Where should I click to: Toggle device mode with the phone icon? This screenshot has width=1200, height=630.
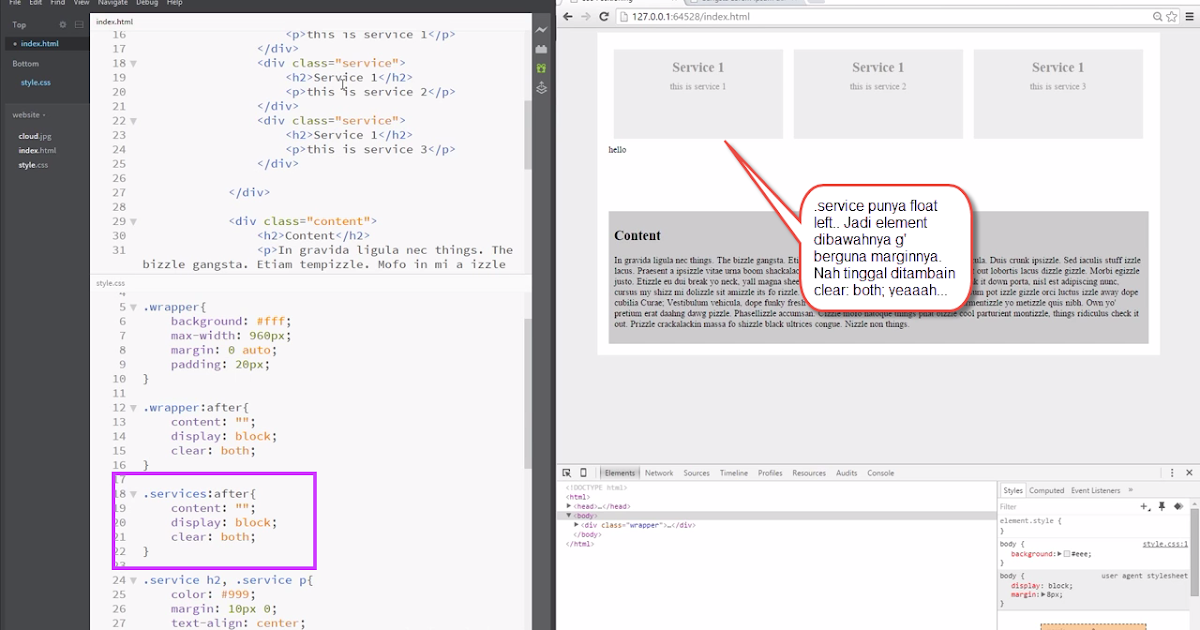(x=583, y=472)
